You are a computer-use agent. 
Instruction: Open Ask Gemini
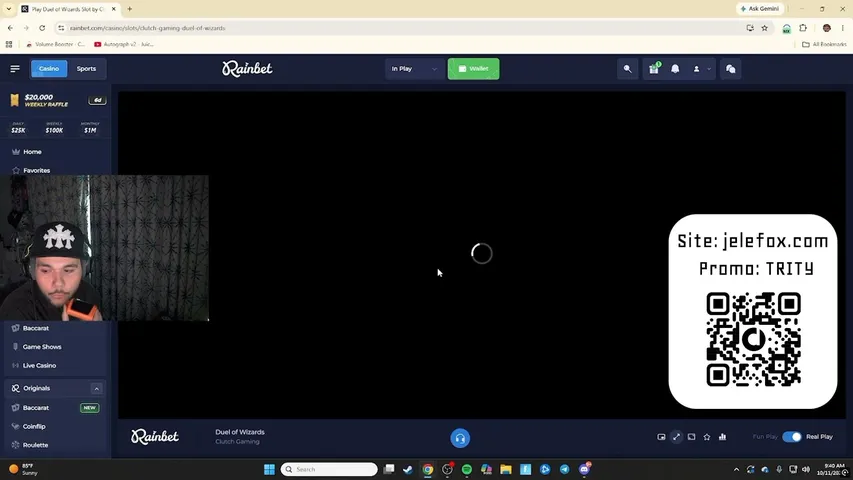click(x=760, y=9)
